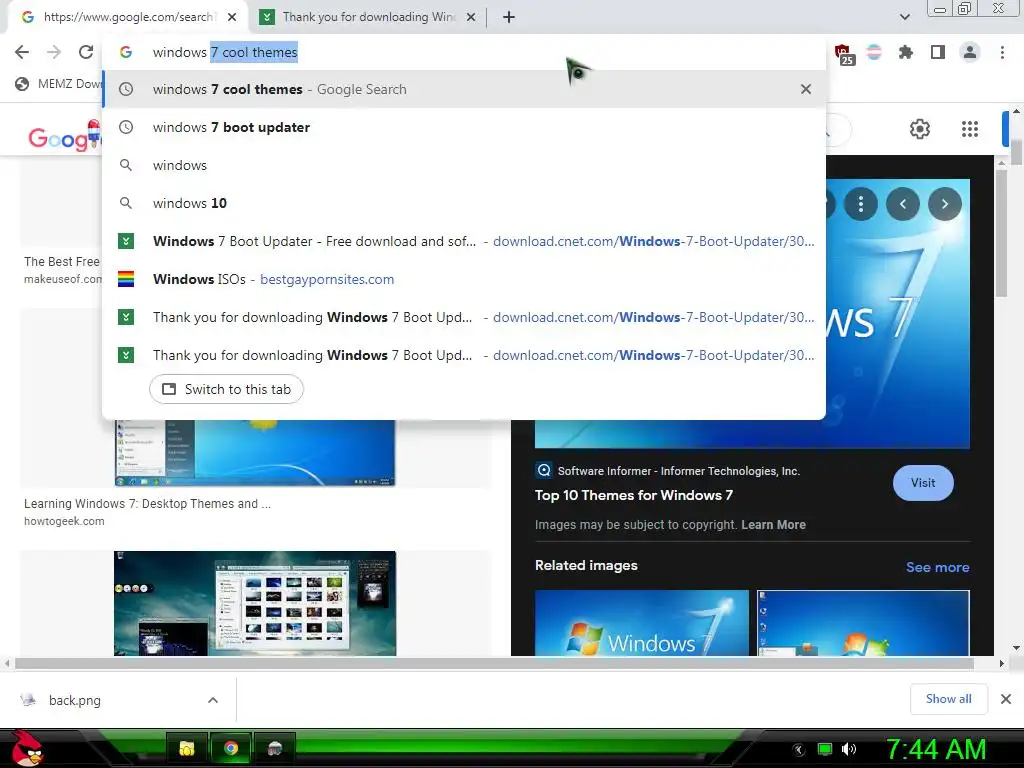Click the network monitor tray icon
This screenshot has width=1024, height=768.
click(x=825, y=749)
